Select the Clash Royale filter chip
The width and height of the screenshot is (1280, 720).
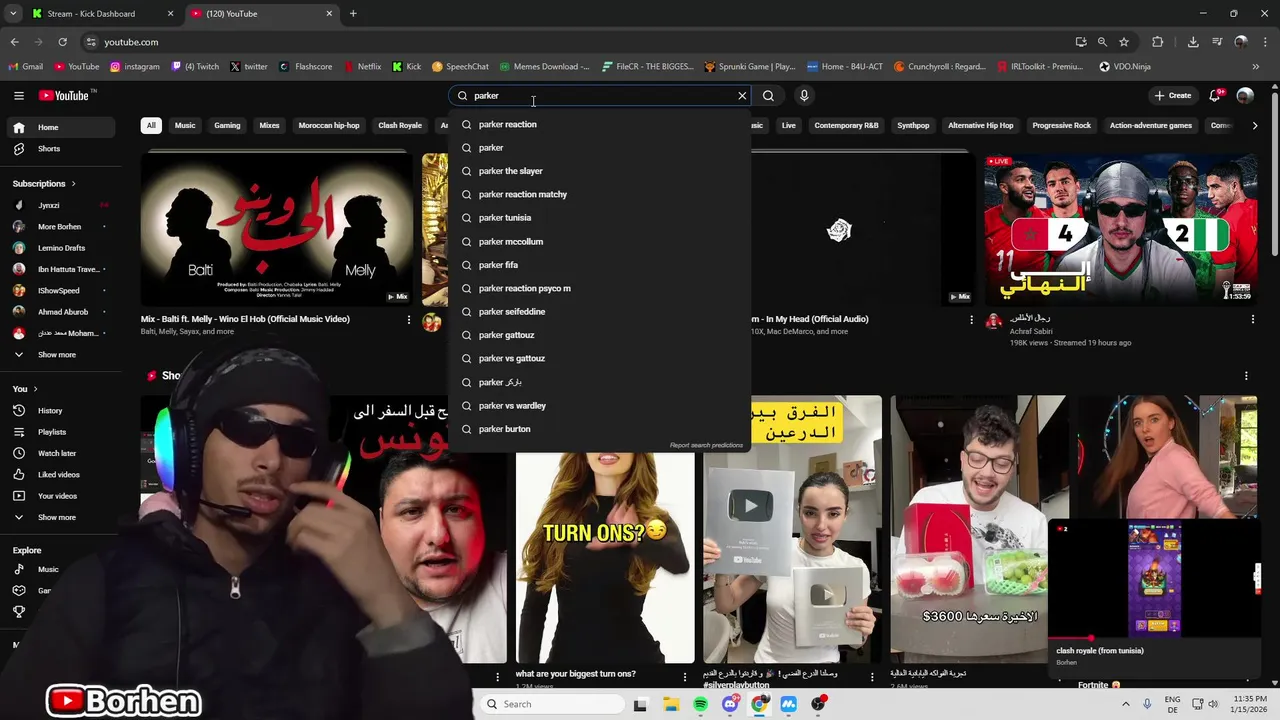click(x=400, y=125)
